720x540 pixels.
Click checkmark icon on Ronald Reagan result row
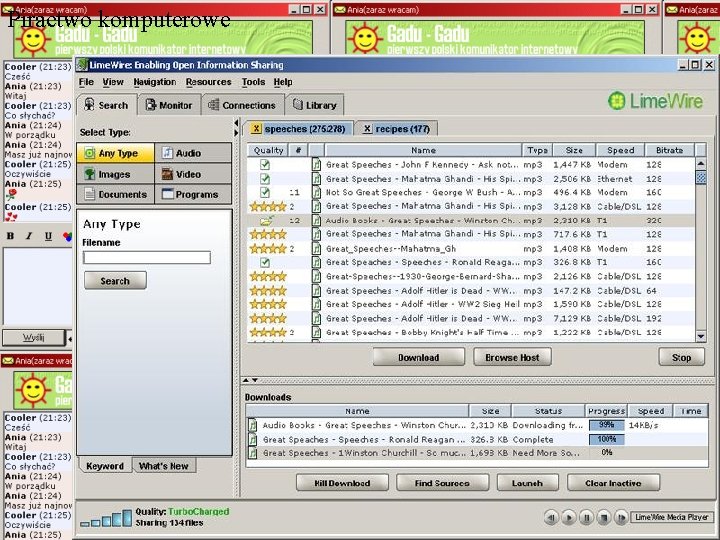tap(265, 262)
